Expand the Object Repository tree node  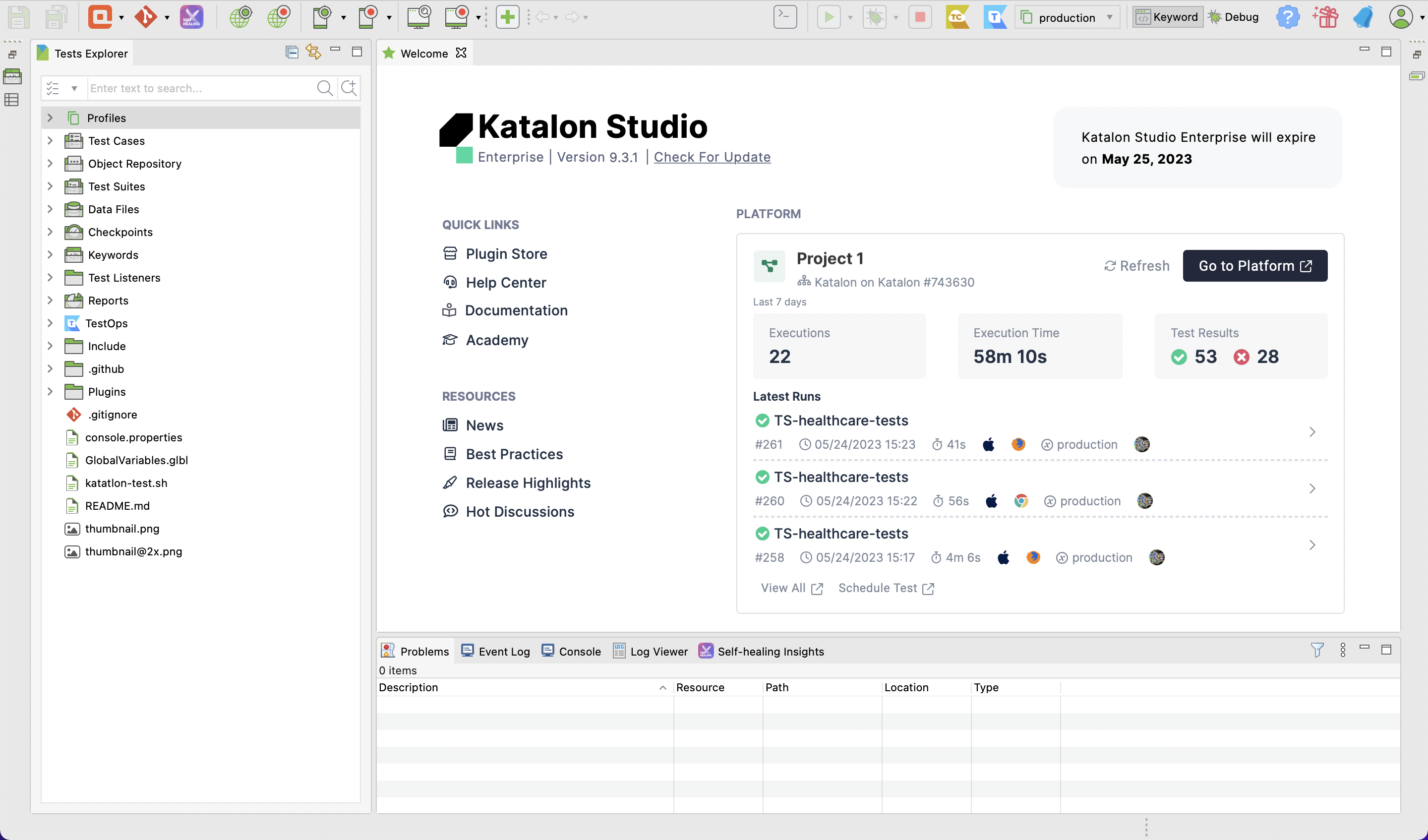click(50, 163)
